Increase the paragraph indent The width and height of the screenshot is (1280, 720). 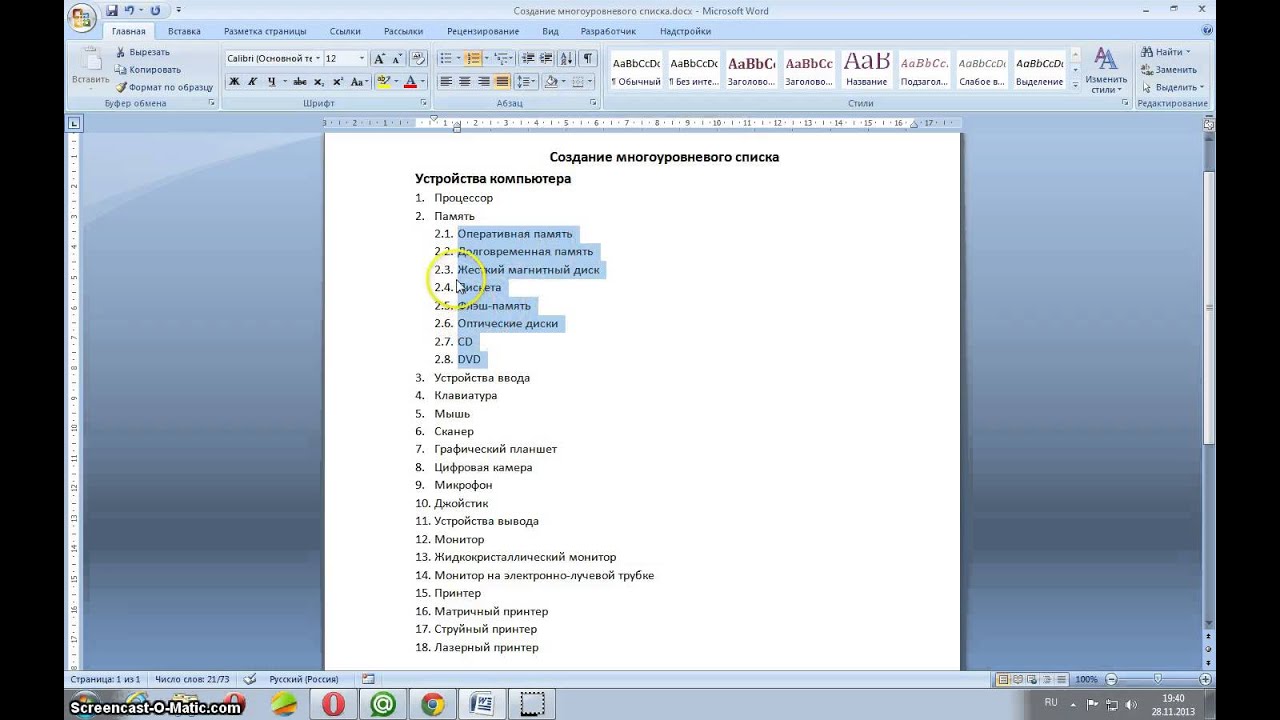click(x=546, y=59)
